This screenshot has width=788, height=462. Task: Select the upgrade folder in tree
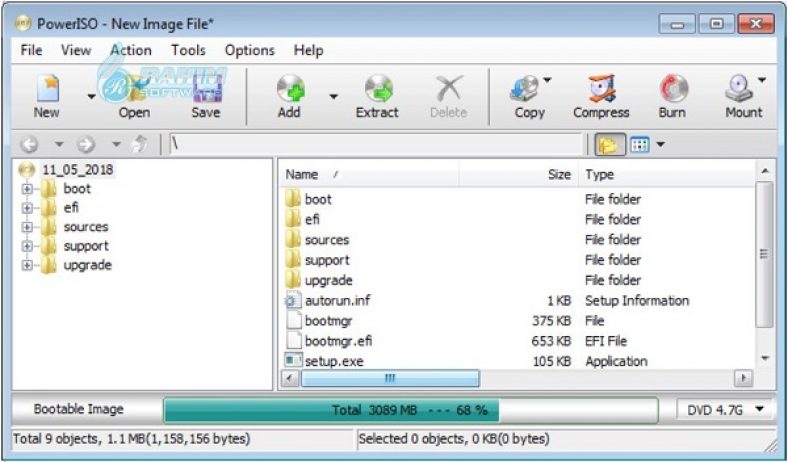[x=87, y=265]
